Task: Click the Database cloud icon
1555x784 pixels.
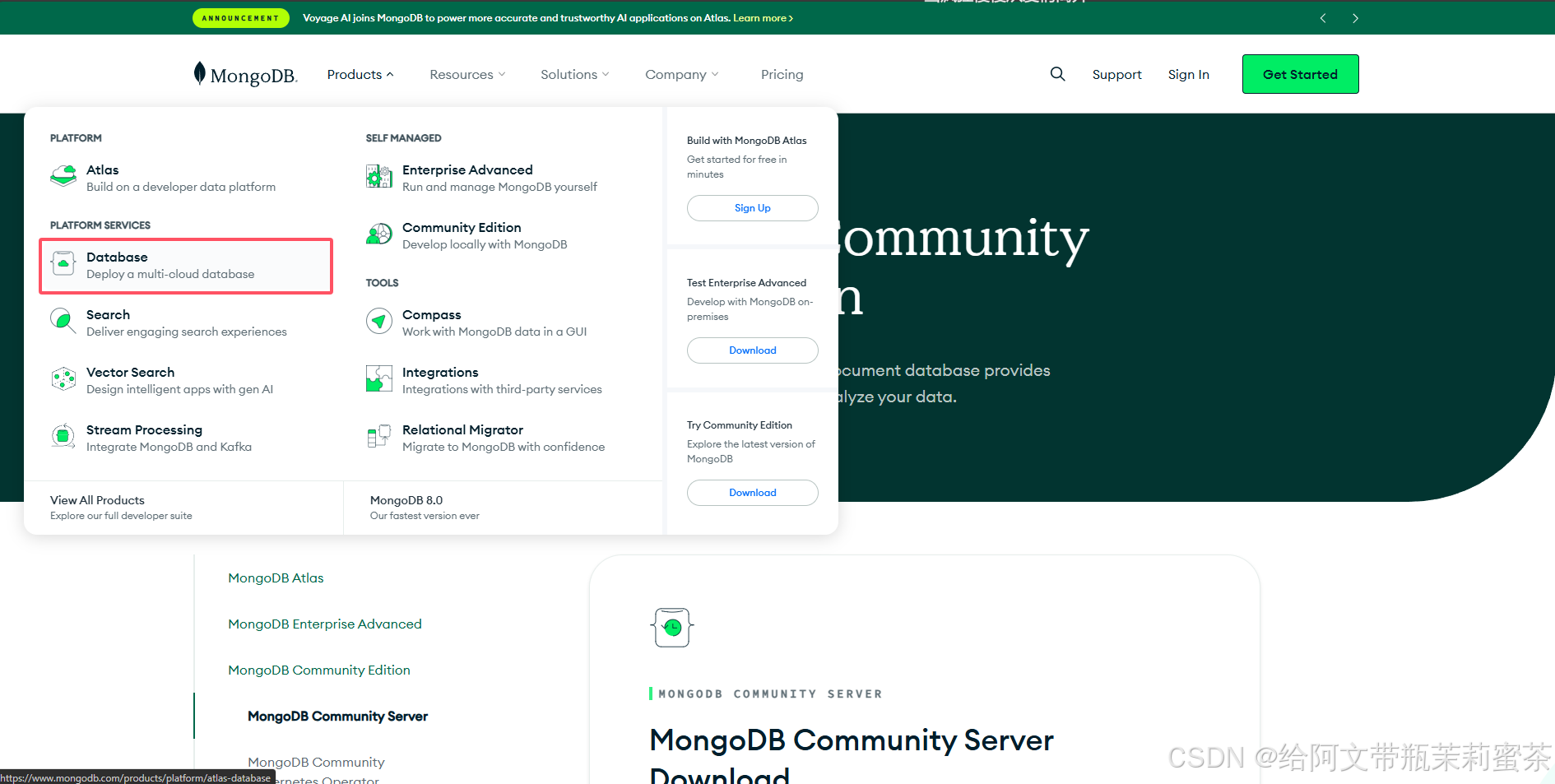Action: (x=63, y=263)
